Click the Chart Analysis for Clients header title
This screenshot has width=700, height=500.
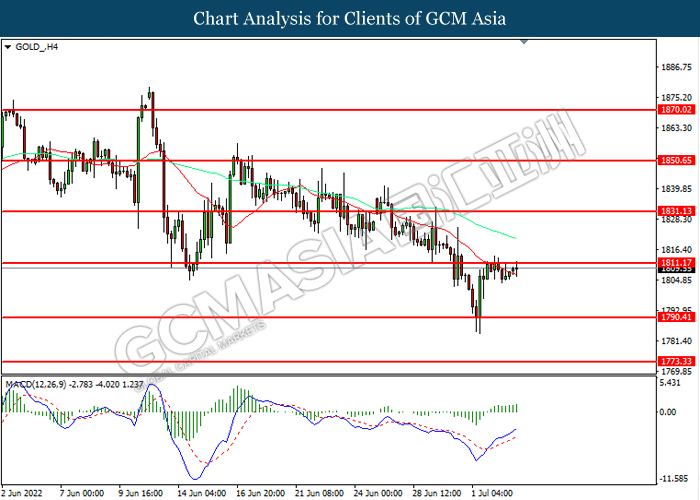350,19
